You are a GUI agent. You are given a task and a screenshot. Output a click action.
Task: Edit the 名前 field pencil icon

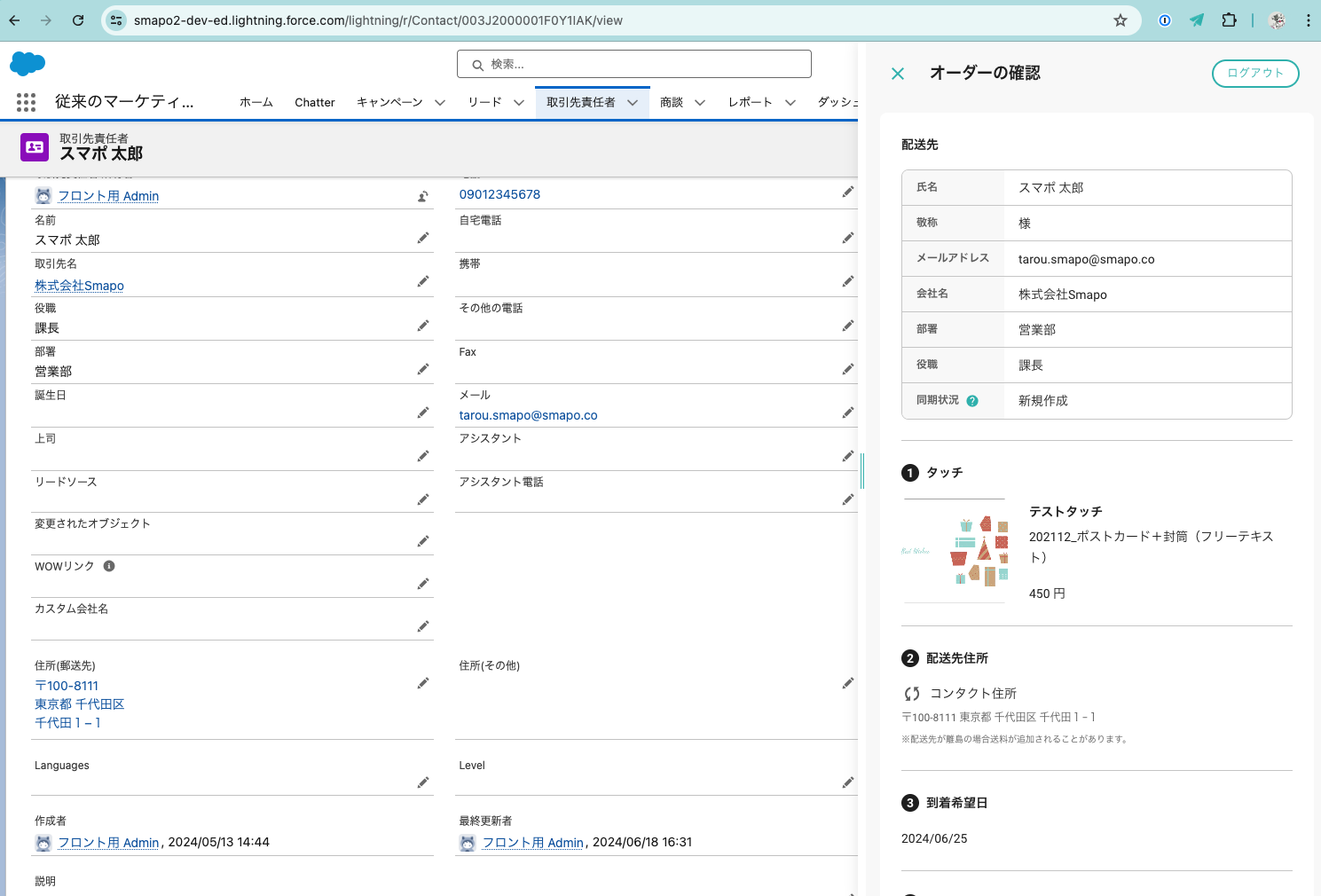[x=423, y=238]
